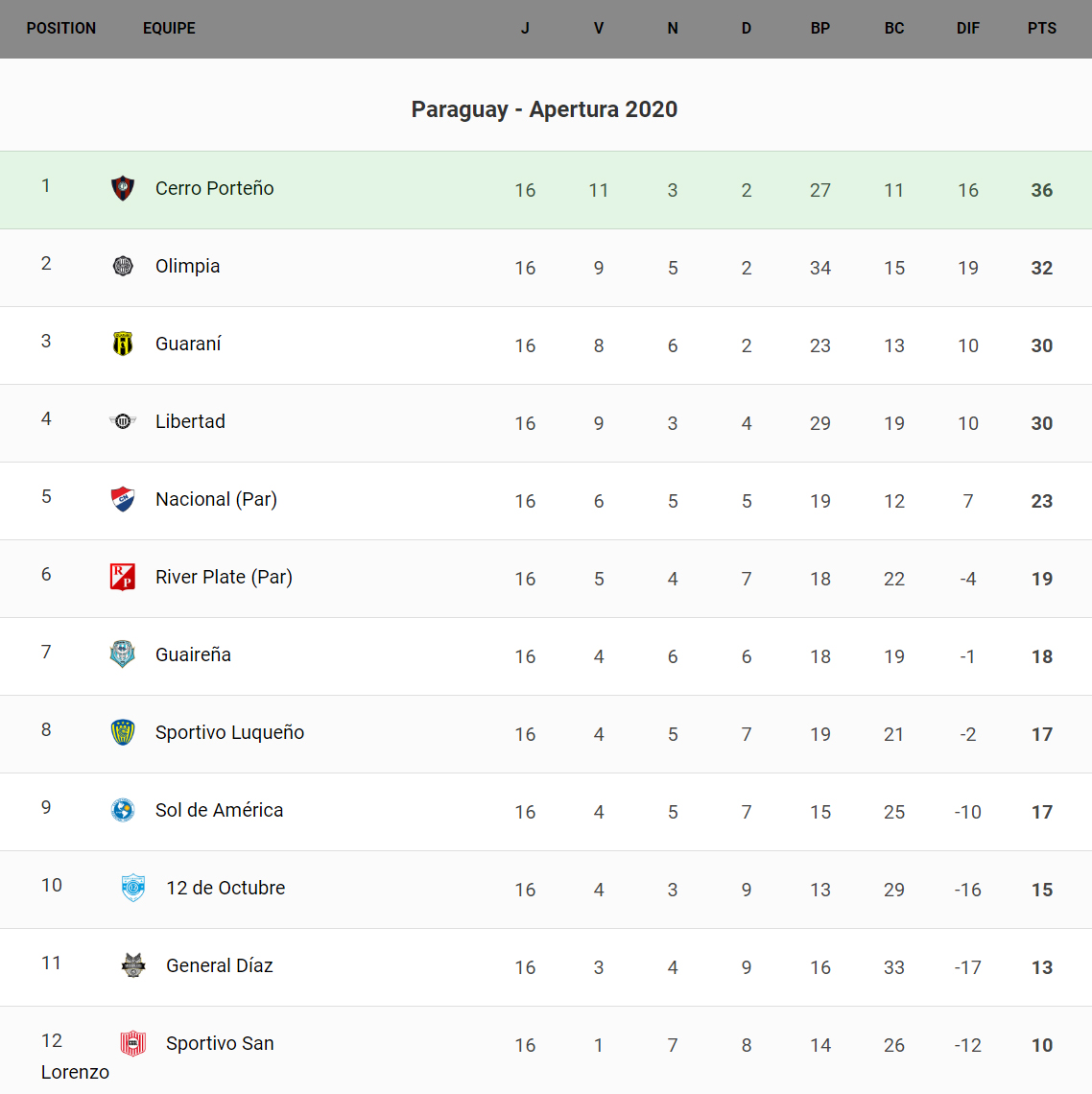Click the Guaireña team name link
This screenshot has height=1094, width=1092.
[x=193, y=654]
